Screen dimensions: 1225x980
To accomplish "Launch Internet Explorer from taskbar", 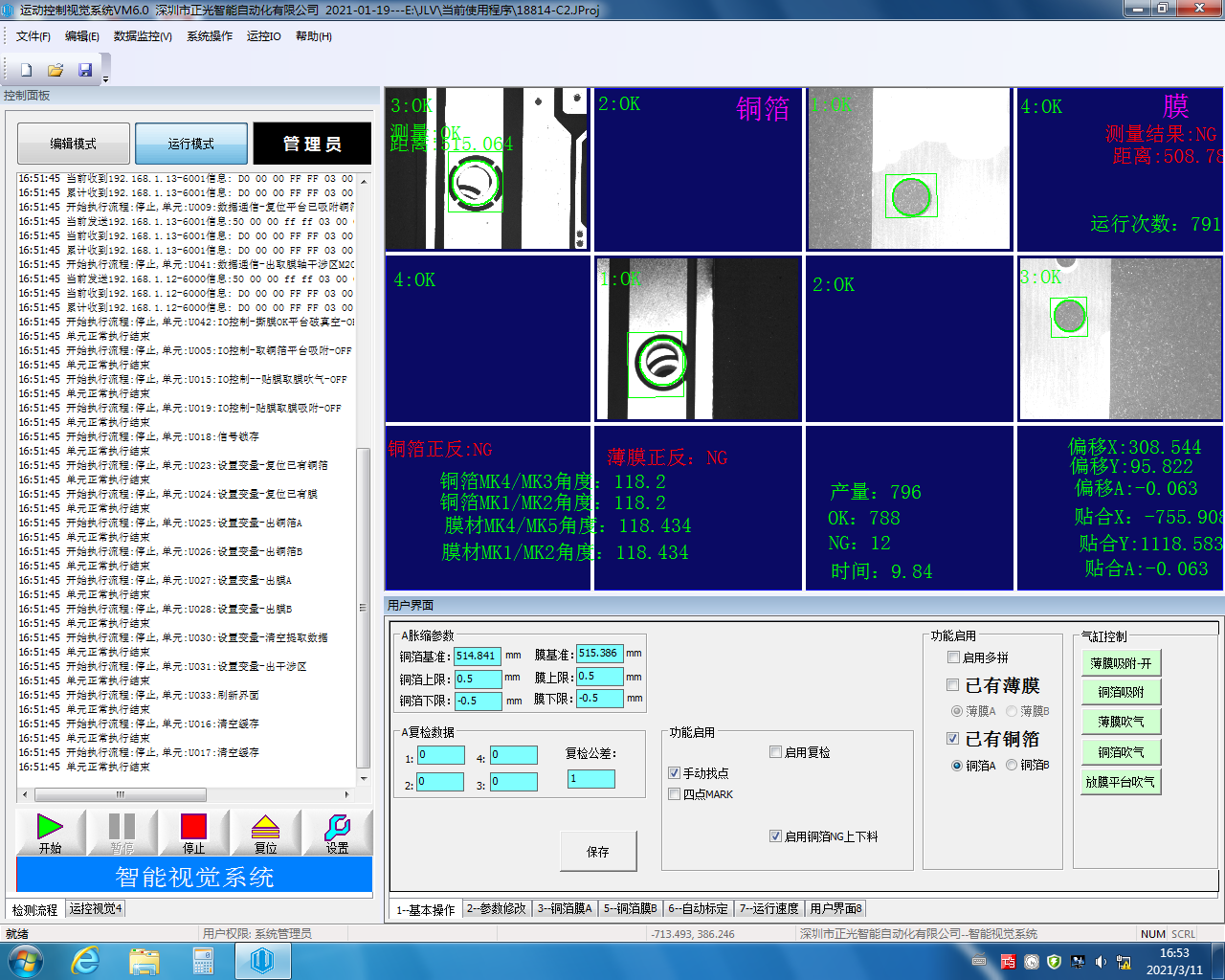I will 86,961.
